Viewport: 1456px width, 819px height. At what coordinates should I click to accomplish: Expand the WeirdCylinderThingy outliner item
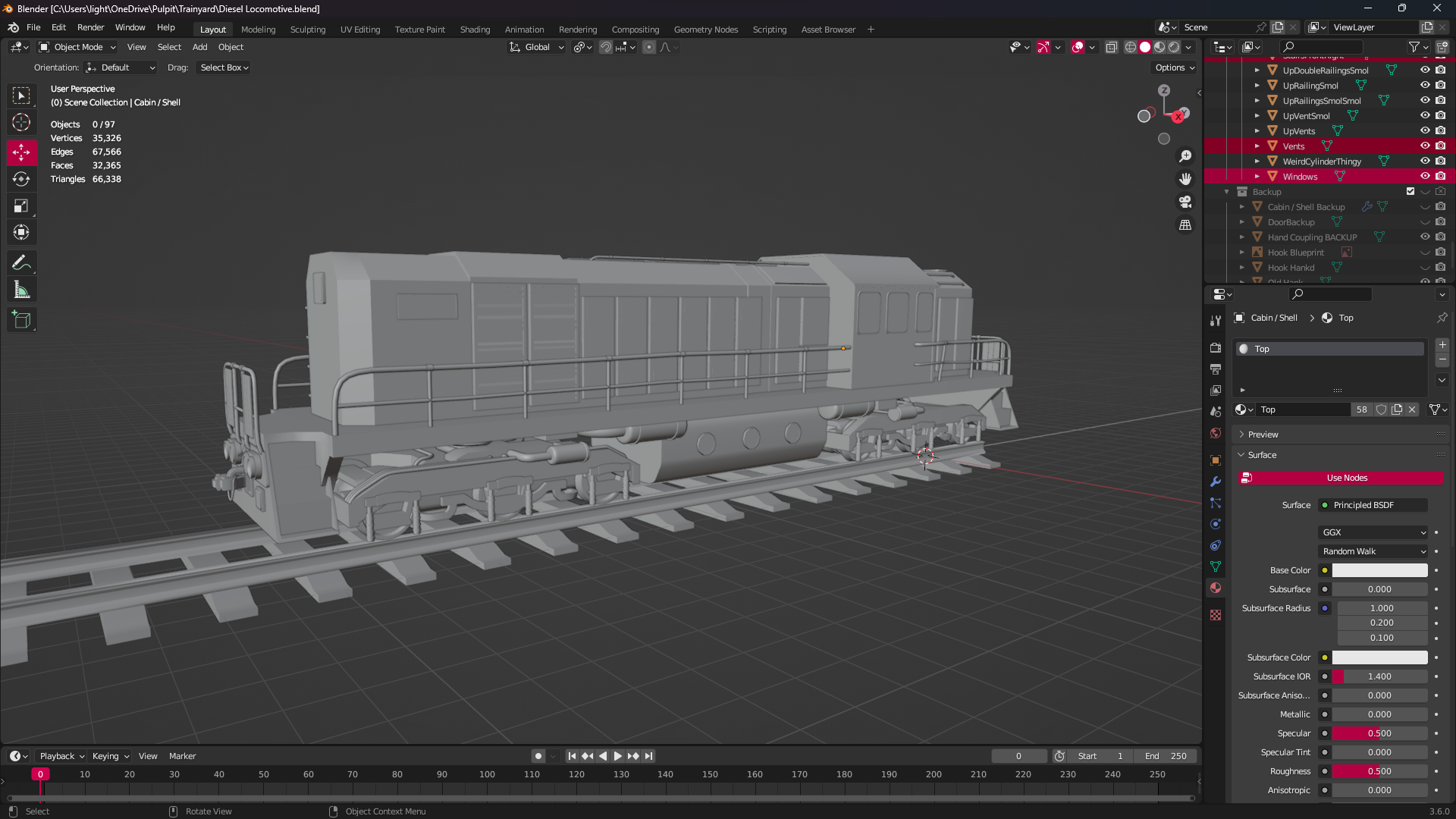point(1257,161)
